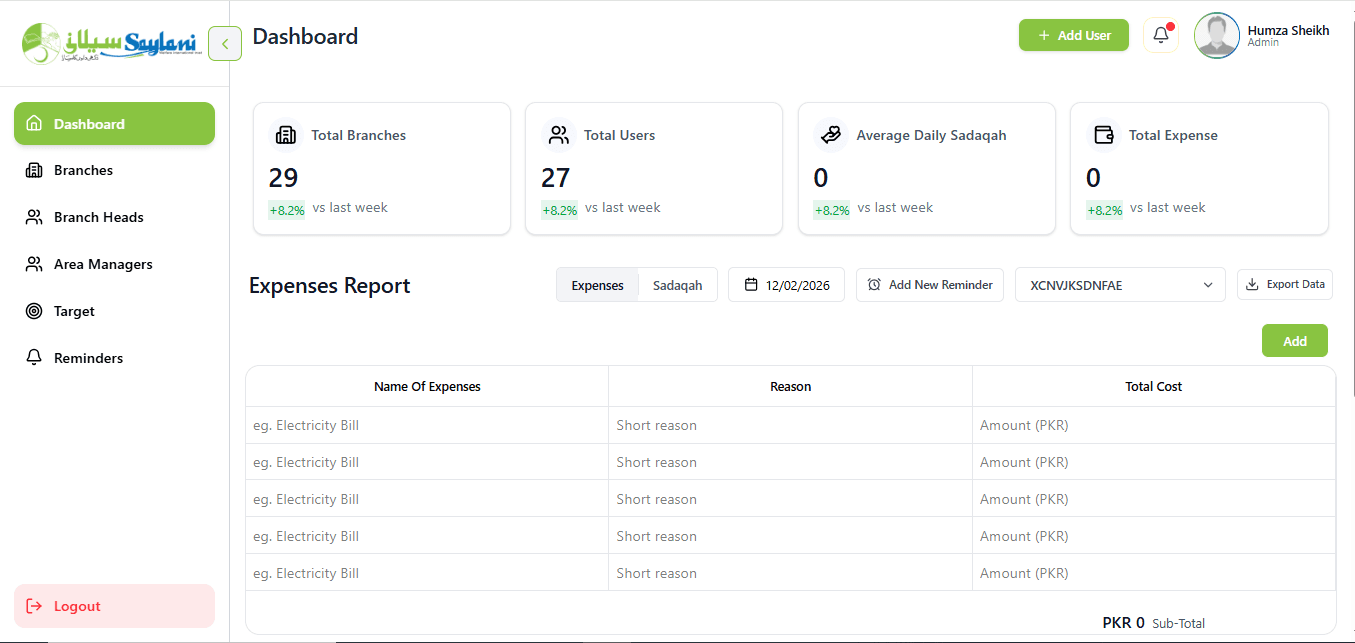
Task: Open Branch Heads from the sidebar
Action: click(x=33, y=217)
